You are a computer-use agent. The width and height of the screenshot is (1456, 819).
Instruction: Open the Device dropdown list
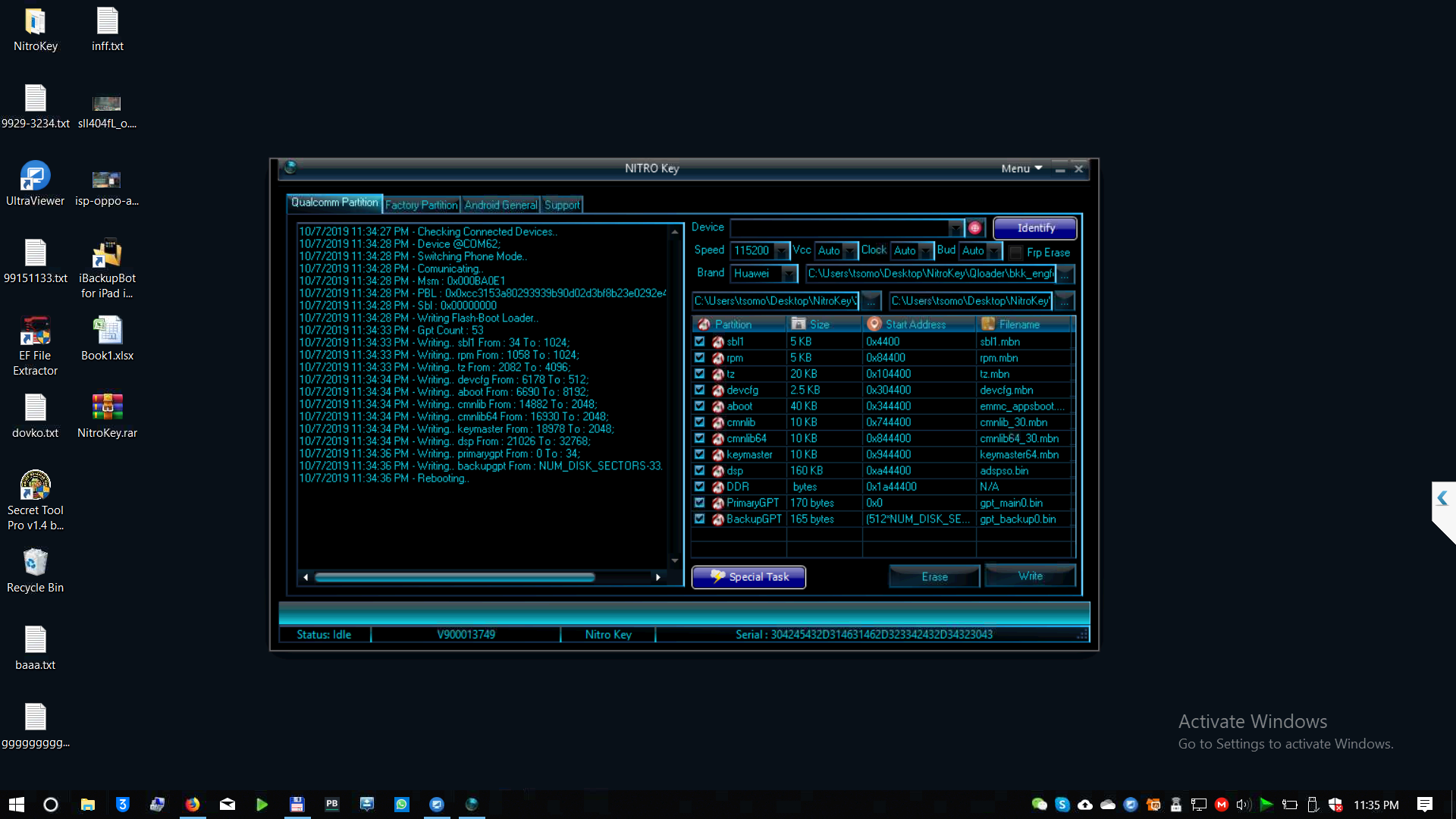coord(955,228)
